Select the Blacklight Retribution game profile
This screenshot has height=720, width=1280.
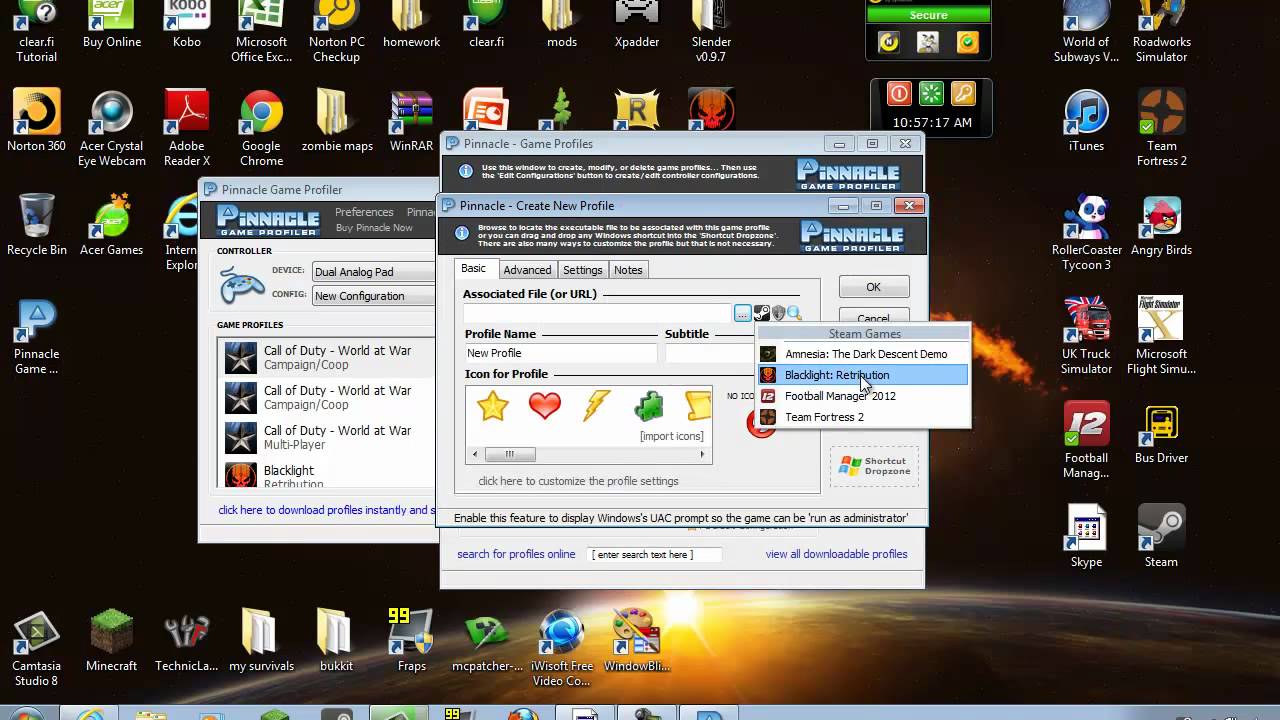point(327,474)
